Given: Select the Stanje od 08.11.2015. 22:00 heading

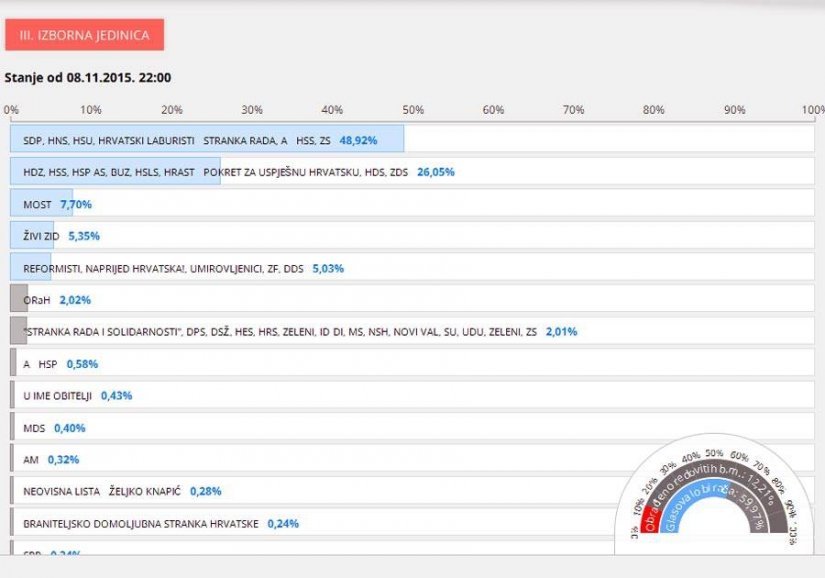Looking at the screenshot, I should [88, 78].
